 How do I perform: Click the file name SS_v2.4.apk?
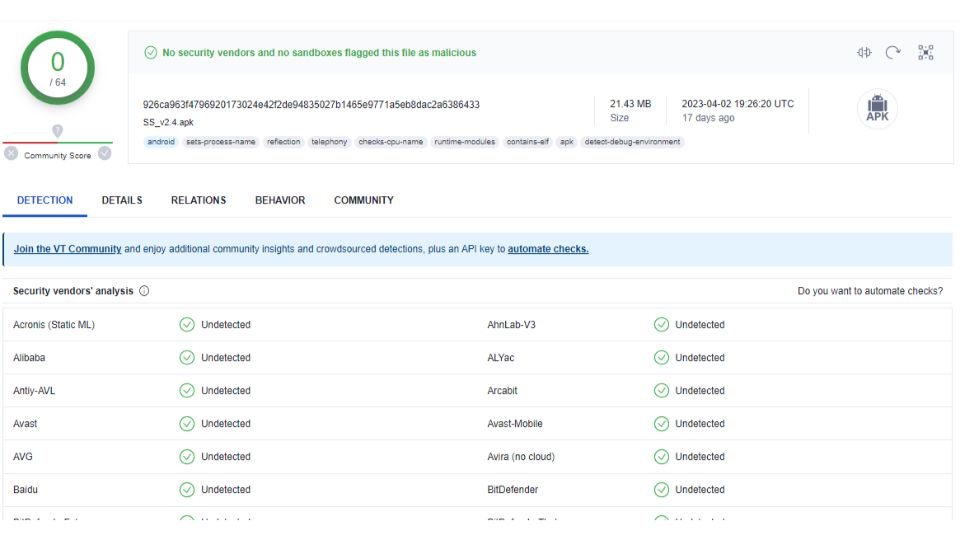168,122
